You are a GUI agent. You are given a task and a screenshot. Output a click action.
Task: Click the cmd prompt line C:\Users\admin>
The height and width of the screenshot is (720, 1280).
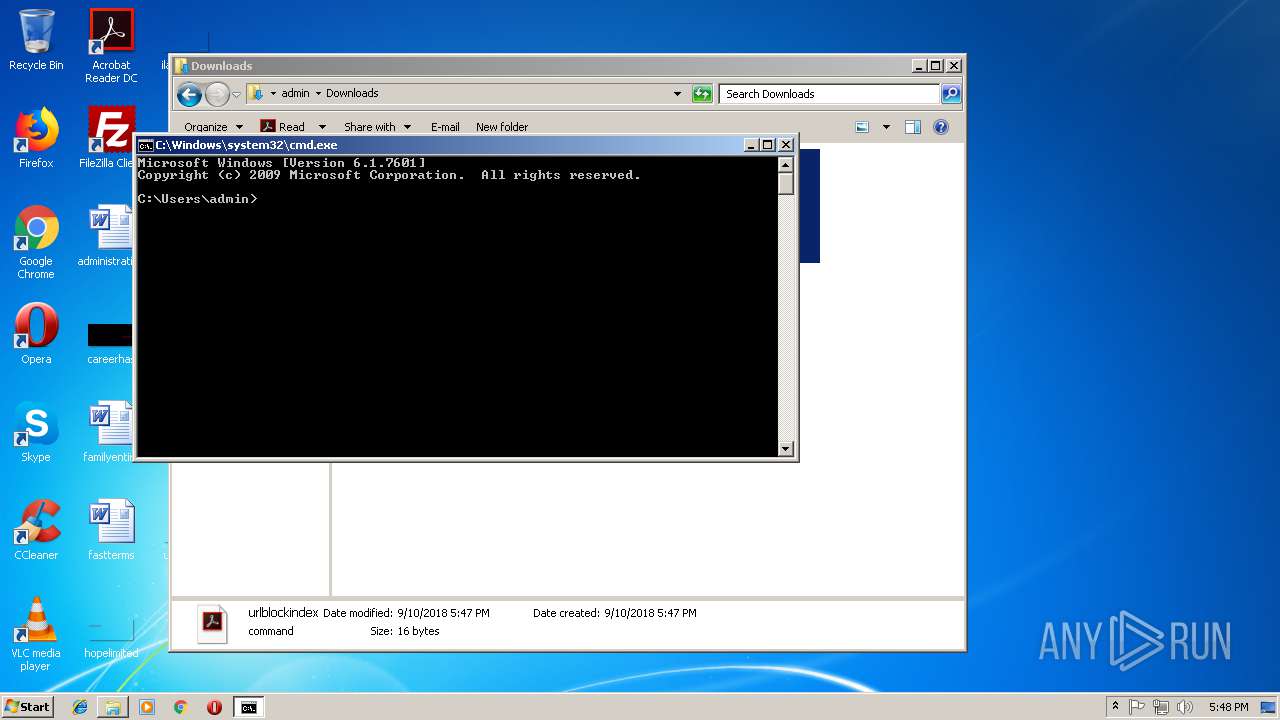(x=197, y=199)
